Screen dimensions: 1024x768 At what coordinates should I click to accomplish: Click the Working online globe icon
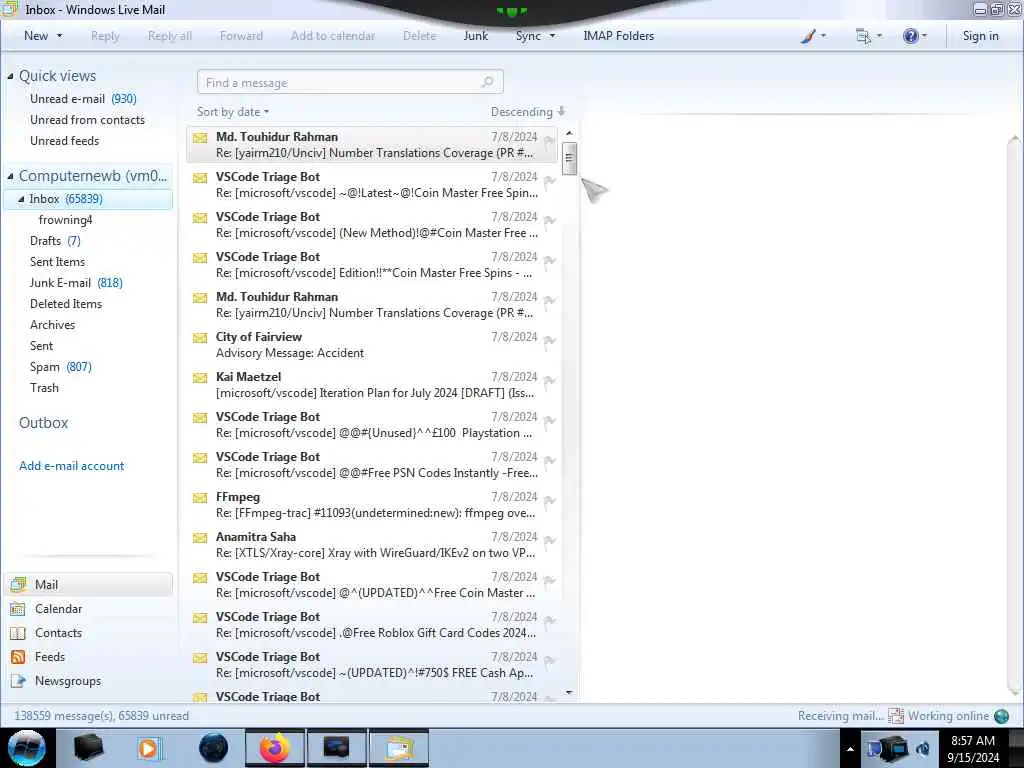[x=1001, y=716]
